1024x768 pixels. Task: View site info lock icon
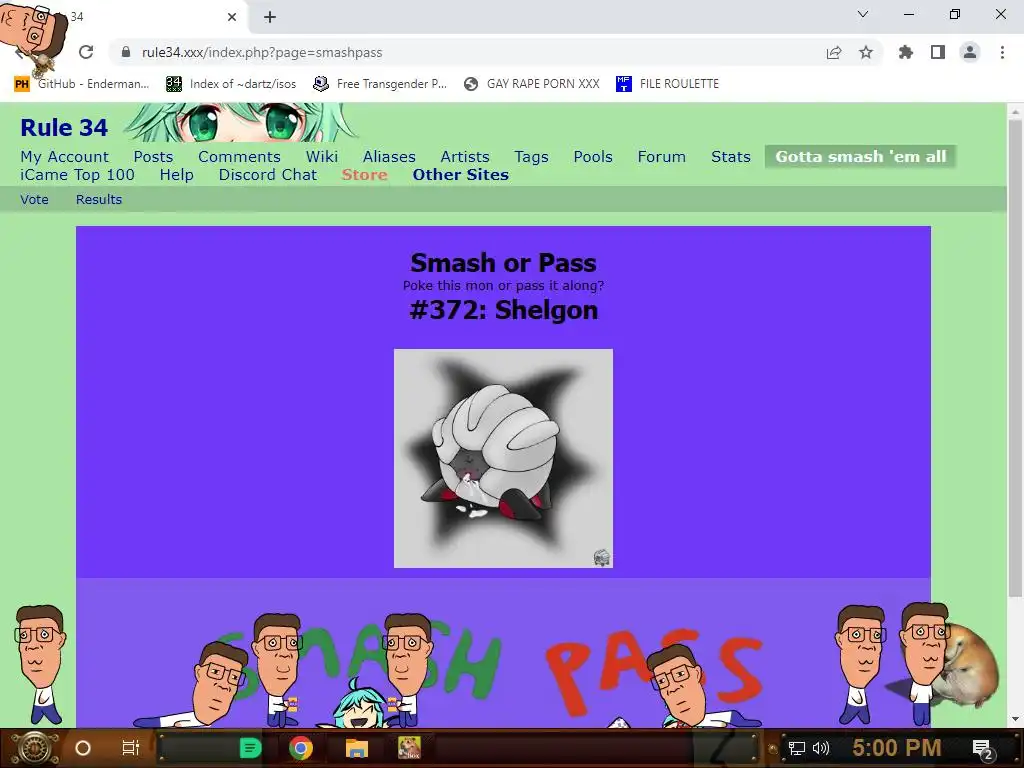[x=126, y=52]
